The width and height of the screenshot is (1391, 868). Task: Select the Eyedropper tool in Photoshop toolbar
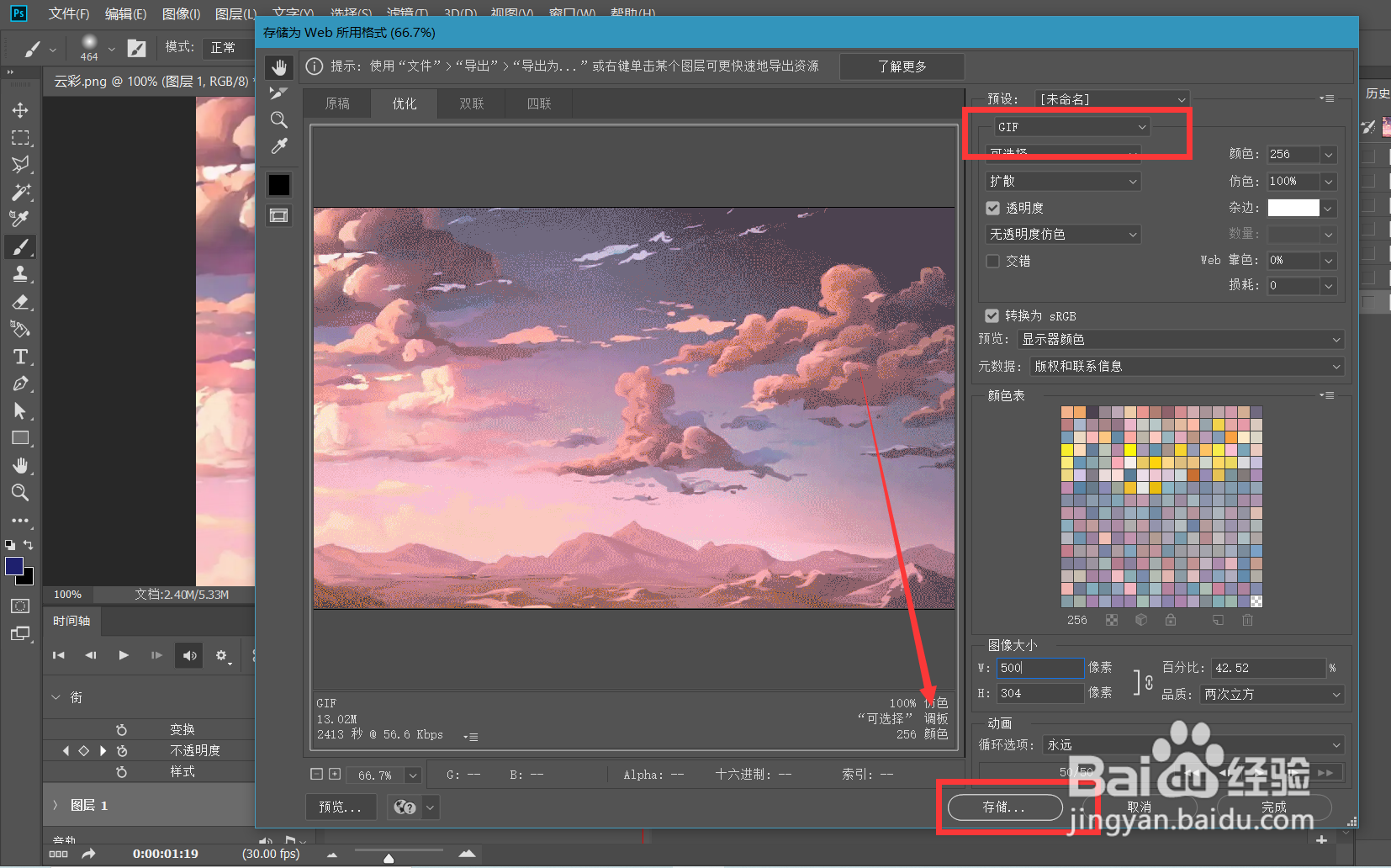20,219
